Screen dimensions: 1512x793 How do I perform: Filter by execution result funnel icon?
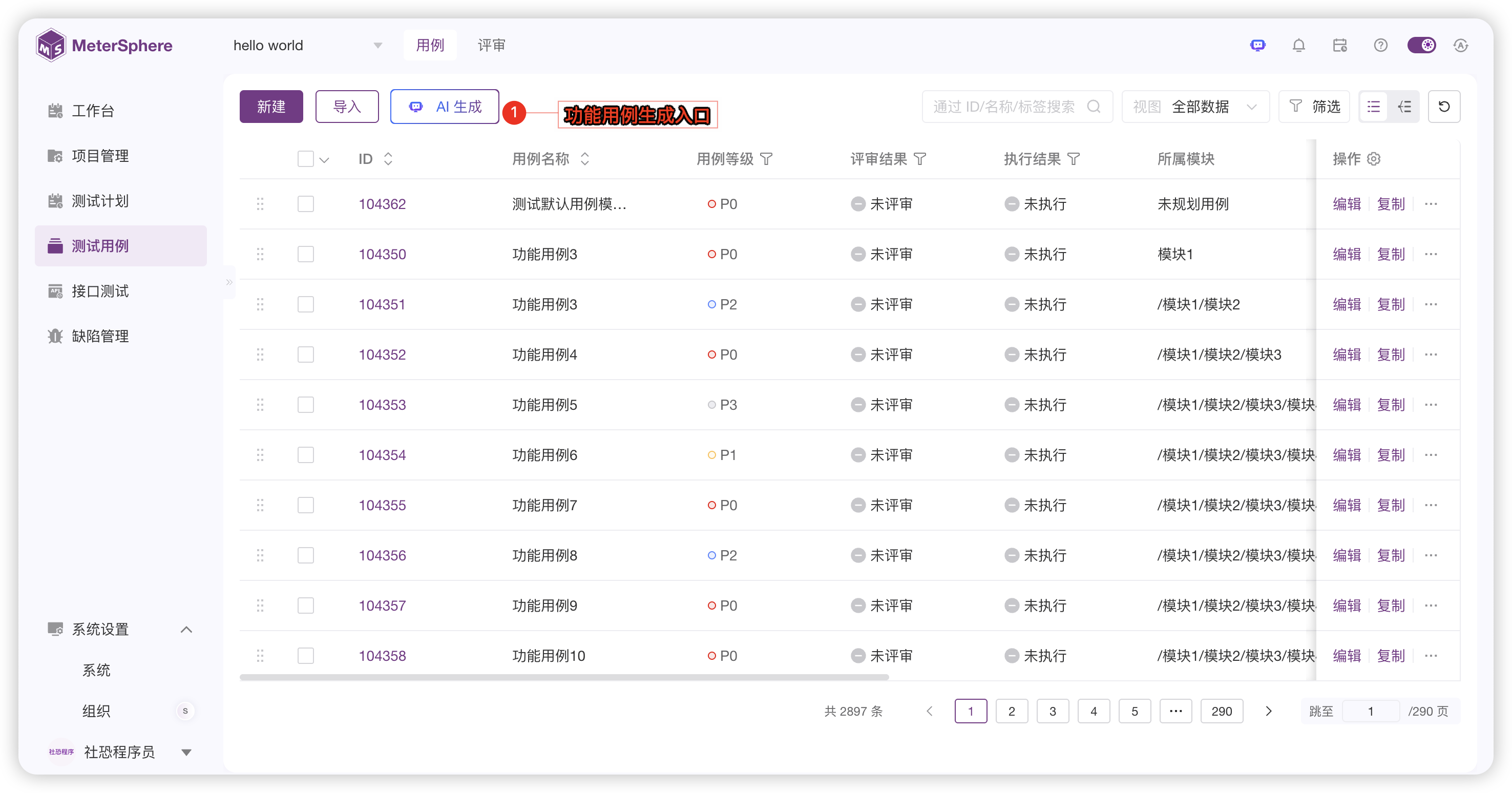click(x=1074, y=159)
